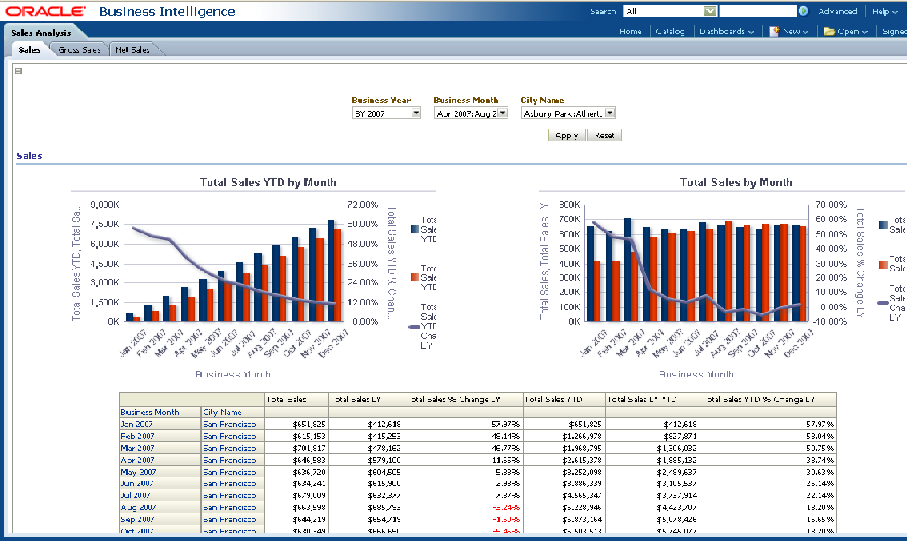Click San Francisco in the May 2007 row

[x=230, y=472]
